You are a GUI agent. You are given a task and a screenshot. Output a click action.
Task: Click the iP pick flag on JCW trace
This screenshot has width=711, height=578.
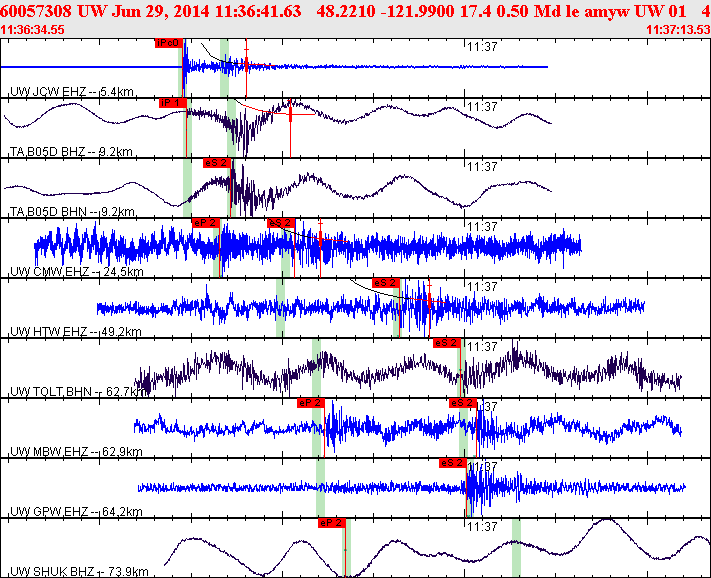pyautogui.click(x=168, y=43)
